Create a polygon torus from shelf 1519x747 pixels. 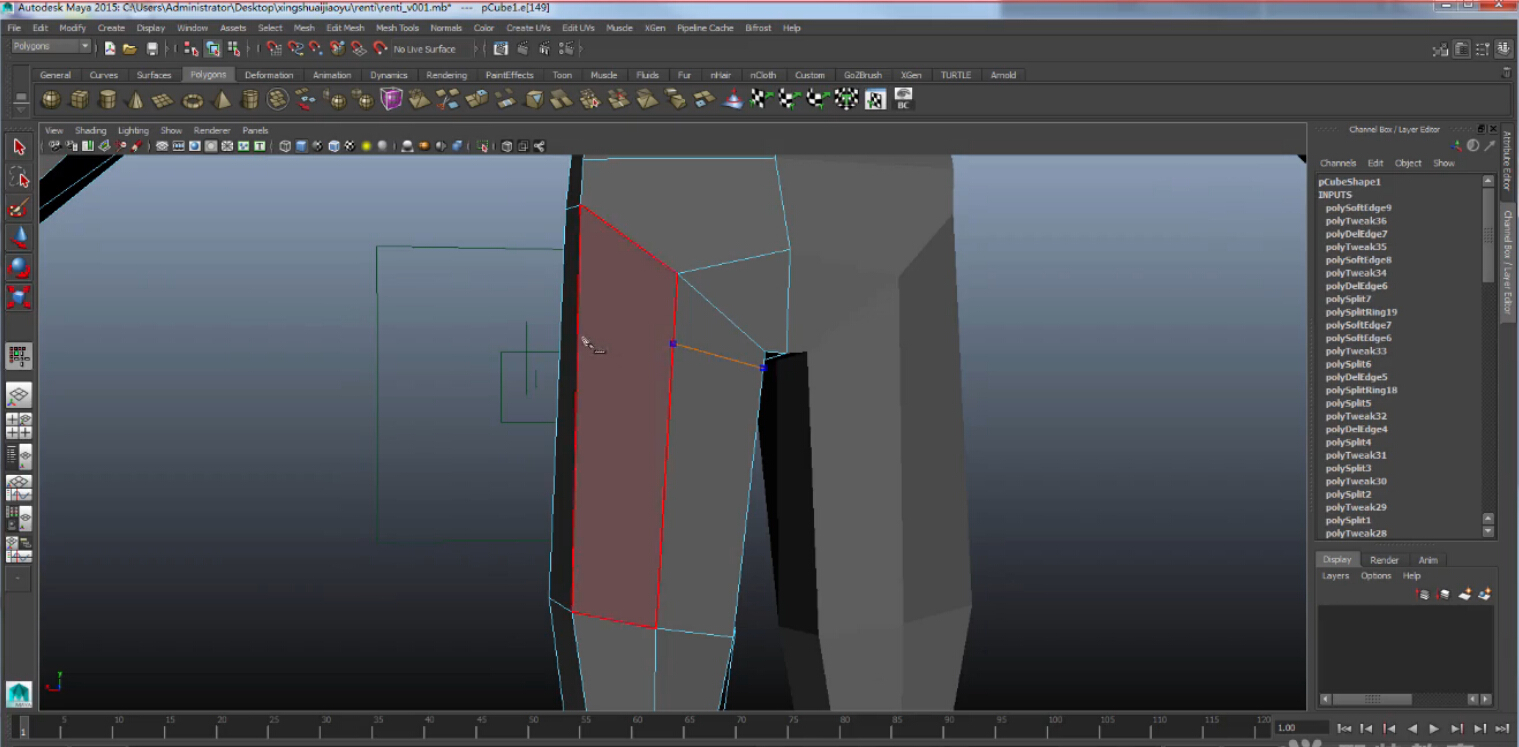[193, 99]
